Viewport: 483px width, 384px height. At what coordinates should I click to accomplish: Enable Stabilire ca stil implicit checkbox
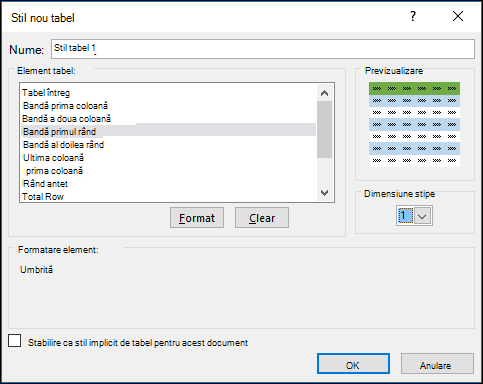pos(15,341)
